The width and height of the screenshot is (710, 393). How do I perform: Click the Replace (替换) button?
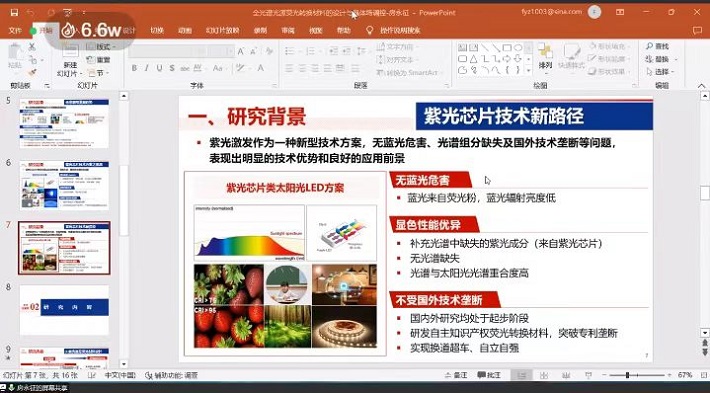[x=661, y=59]
